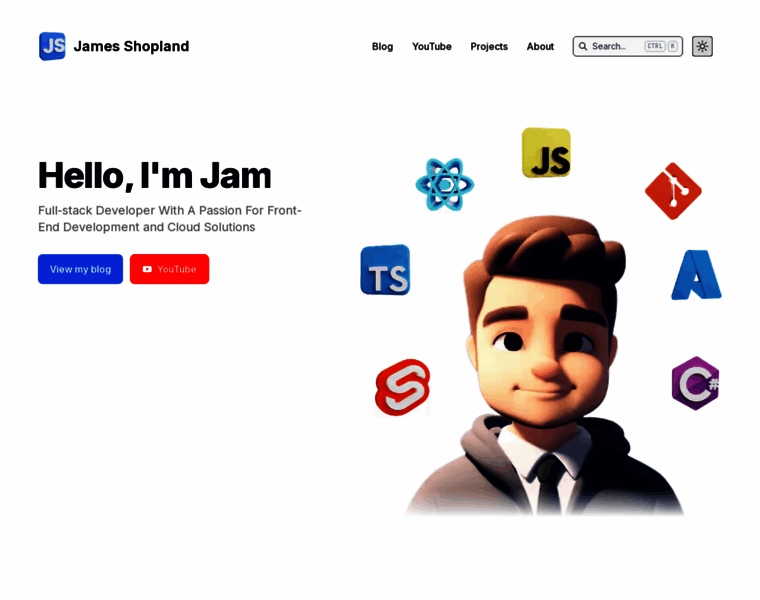Screen dimensions: 760x600
Task: Open the James Shopland home link
Action: tap(131, 47)
